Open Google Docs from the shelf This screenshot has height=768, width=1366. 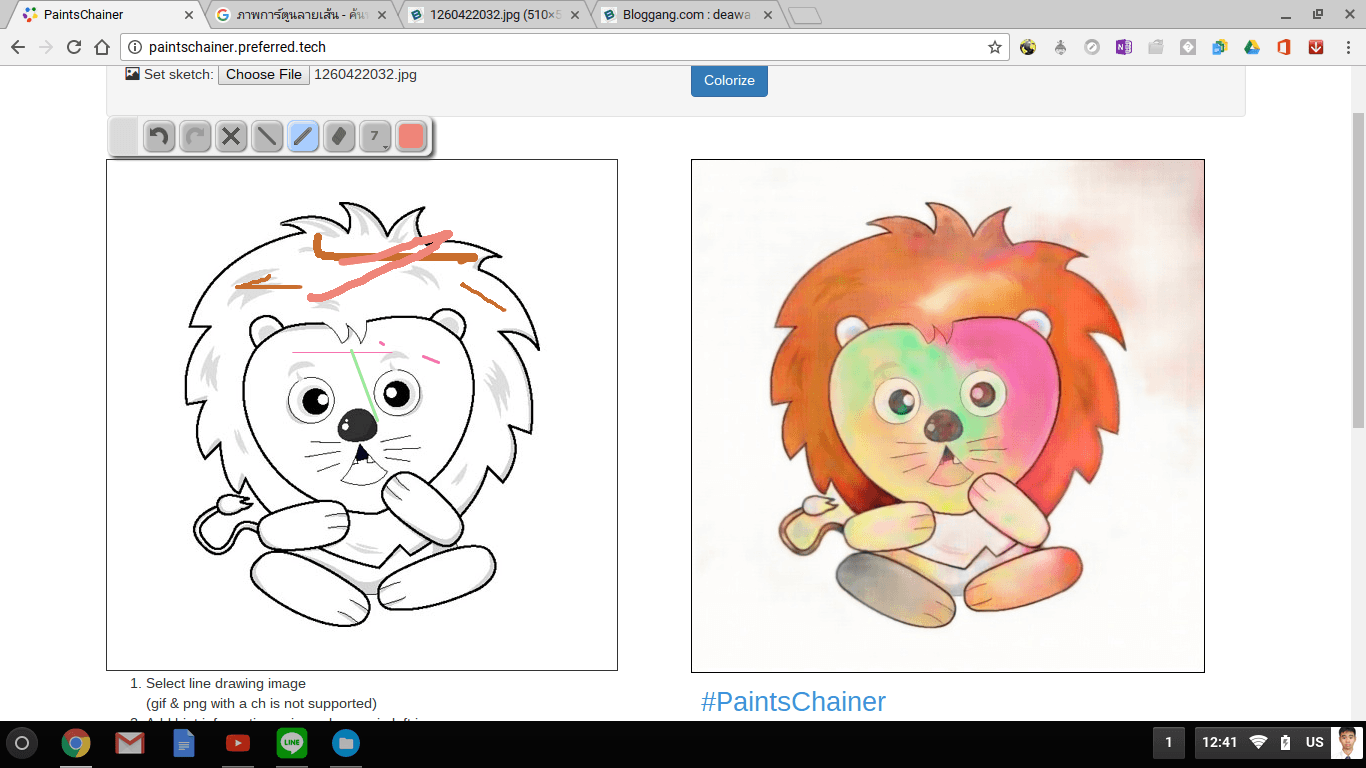coord(184,743)
